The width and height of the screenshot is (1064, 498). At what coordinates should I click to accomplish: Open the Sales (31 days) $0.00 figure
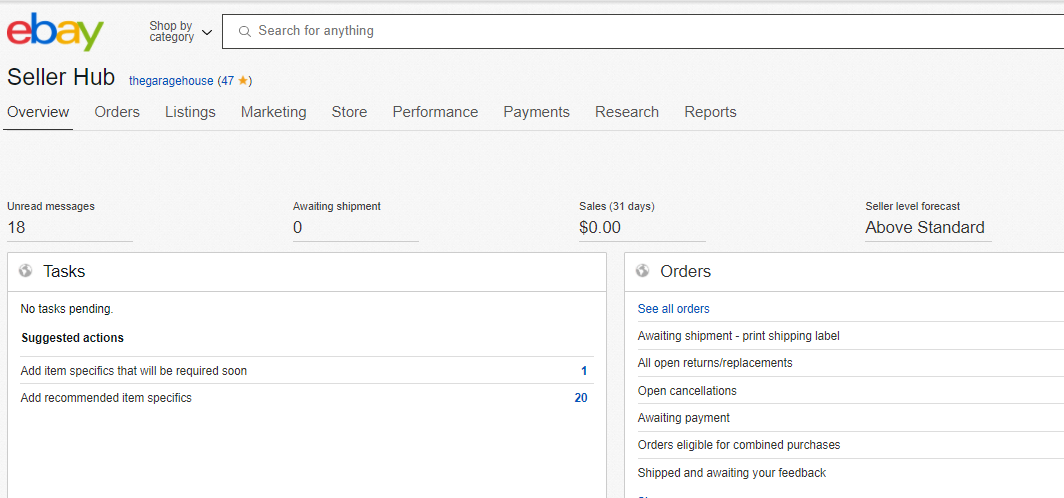click(x=600, y=227)
